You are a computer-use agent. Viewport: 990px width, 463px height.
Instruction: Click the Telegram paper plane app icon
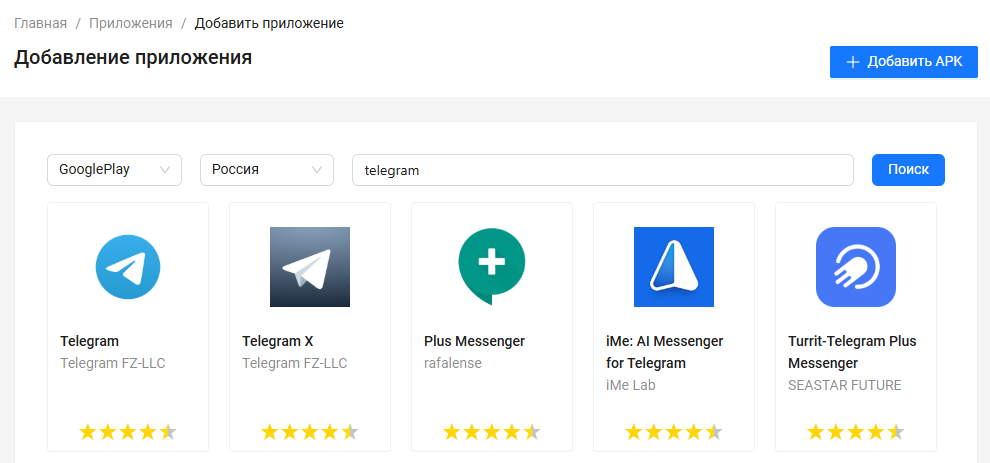(x=128, y=267)
